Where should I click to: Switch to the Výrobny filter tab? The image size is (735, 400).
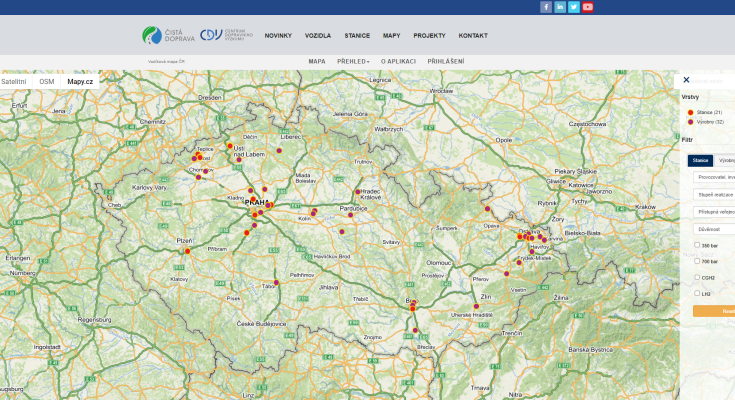point(725,160)
